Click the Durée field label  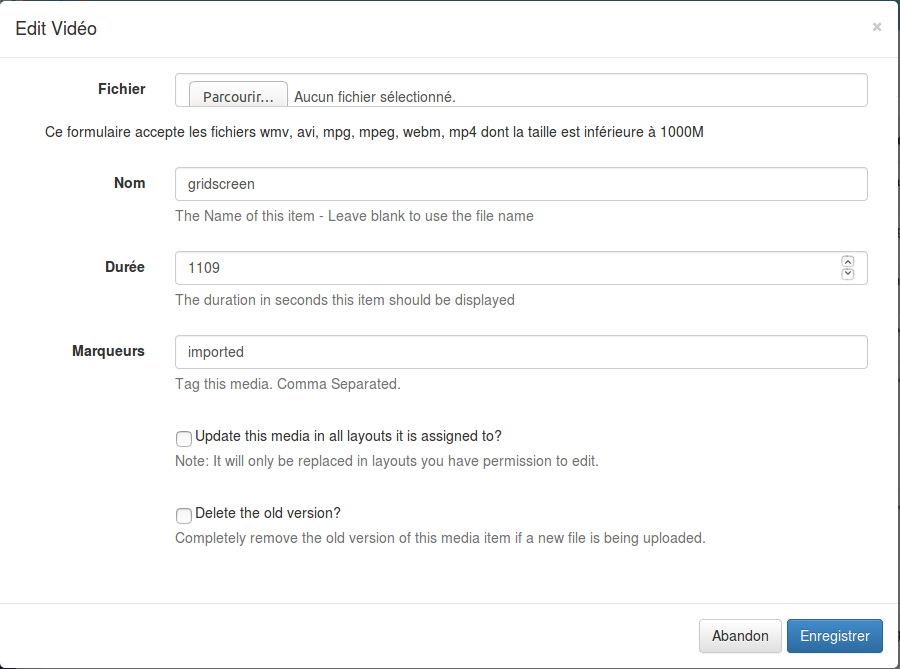[125, 267]
